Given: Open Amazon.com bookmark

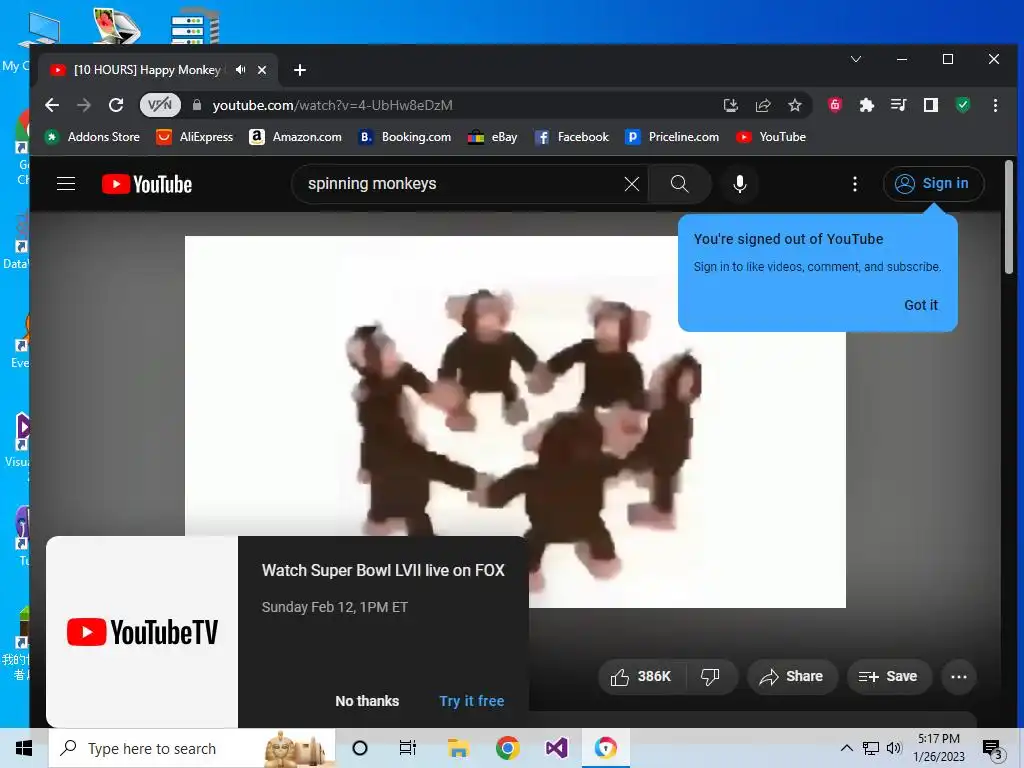Looking at the screenshot, I should (295, 137).
